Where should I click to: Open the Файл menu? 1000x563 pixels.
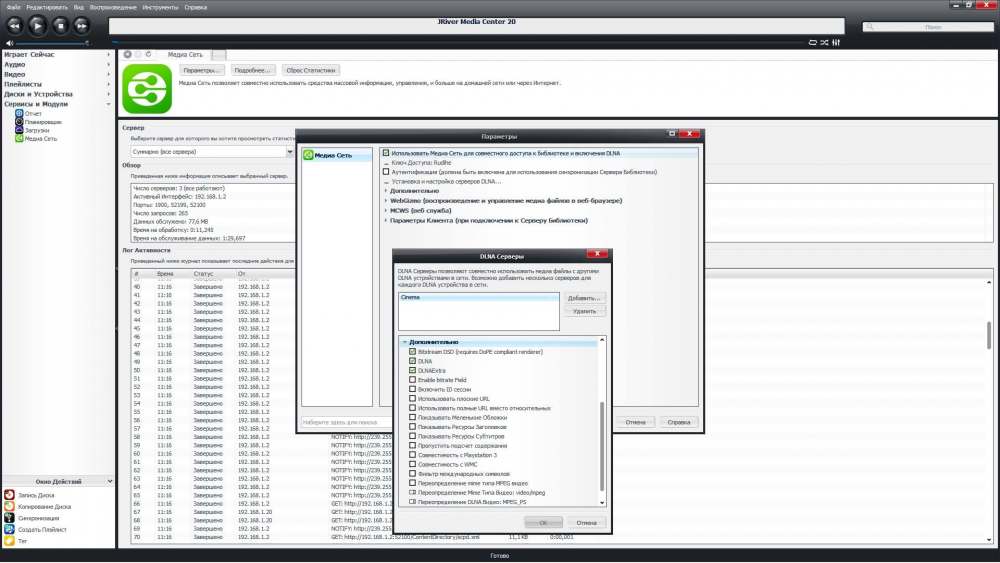[13, 7]
